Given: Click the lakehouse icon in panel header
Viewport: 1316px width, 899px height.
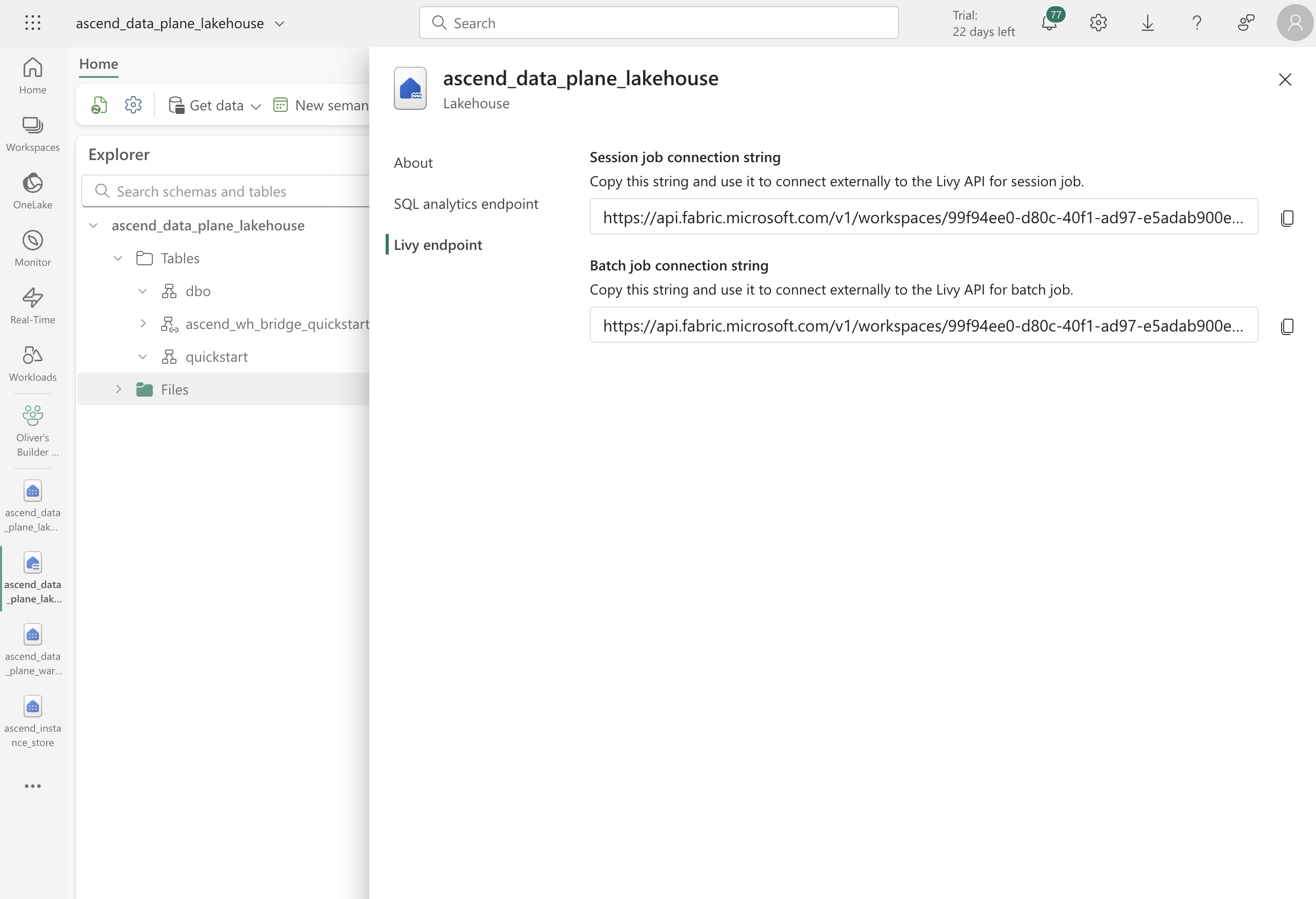Looking at the screenshot, I should [410, 88].
